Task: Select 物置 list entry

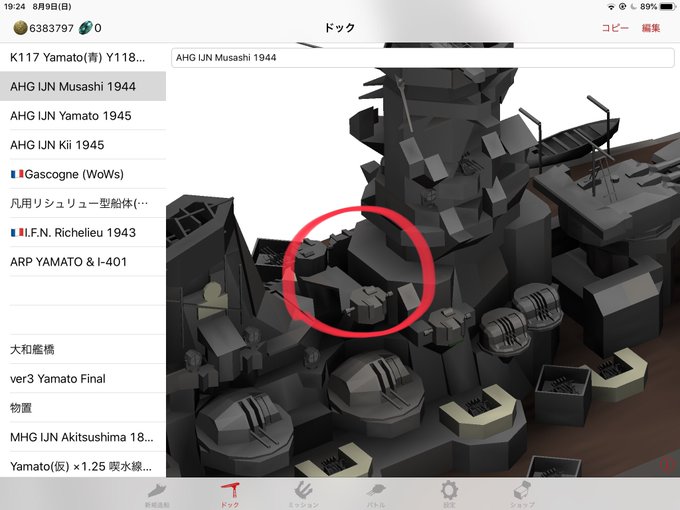Action: [x=83, y=408]
